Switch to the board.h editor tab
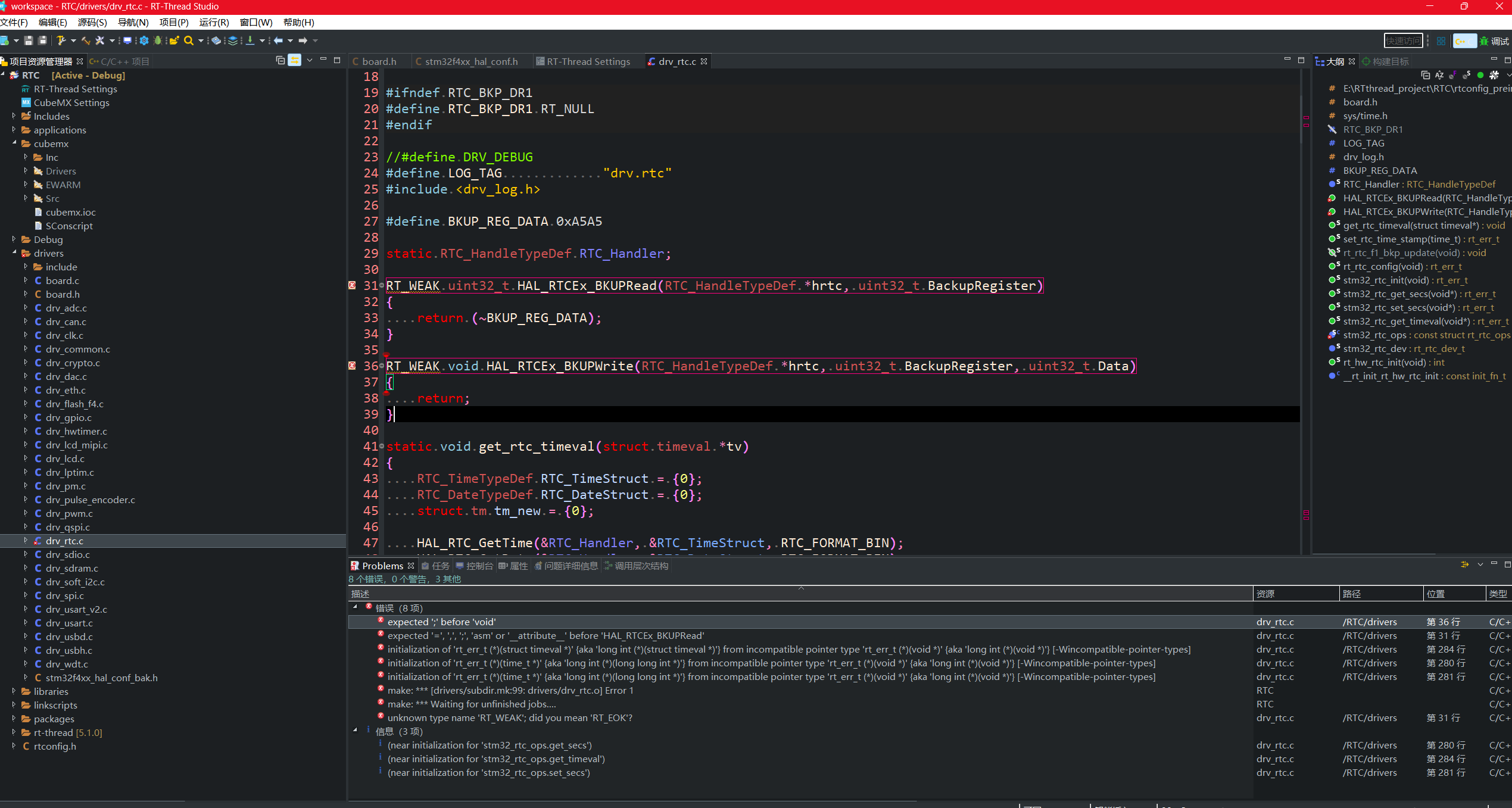This screenshot has height=808, width=1512. pos(378,61)
